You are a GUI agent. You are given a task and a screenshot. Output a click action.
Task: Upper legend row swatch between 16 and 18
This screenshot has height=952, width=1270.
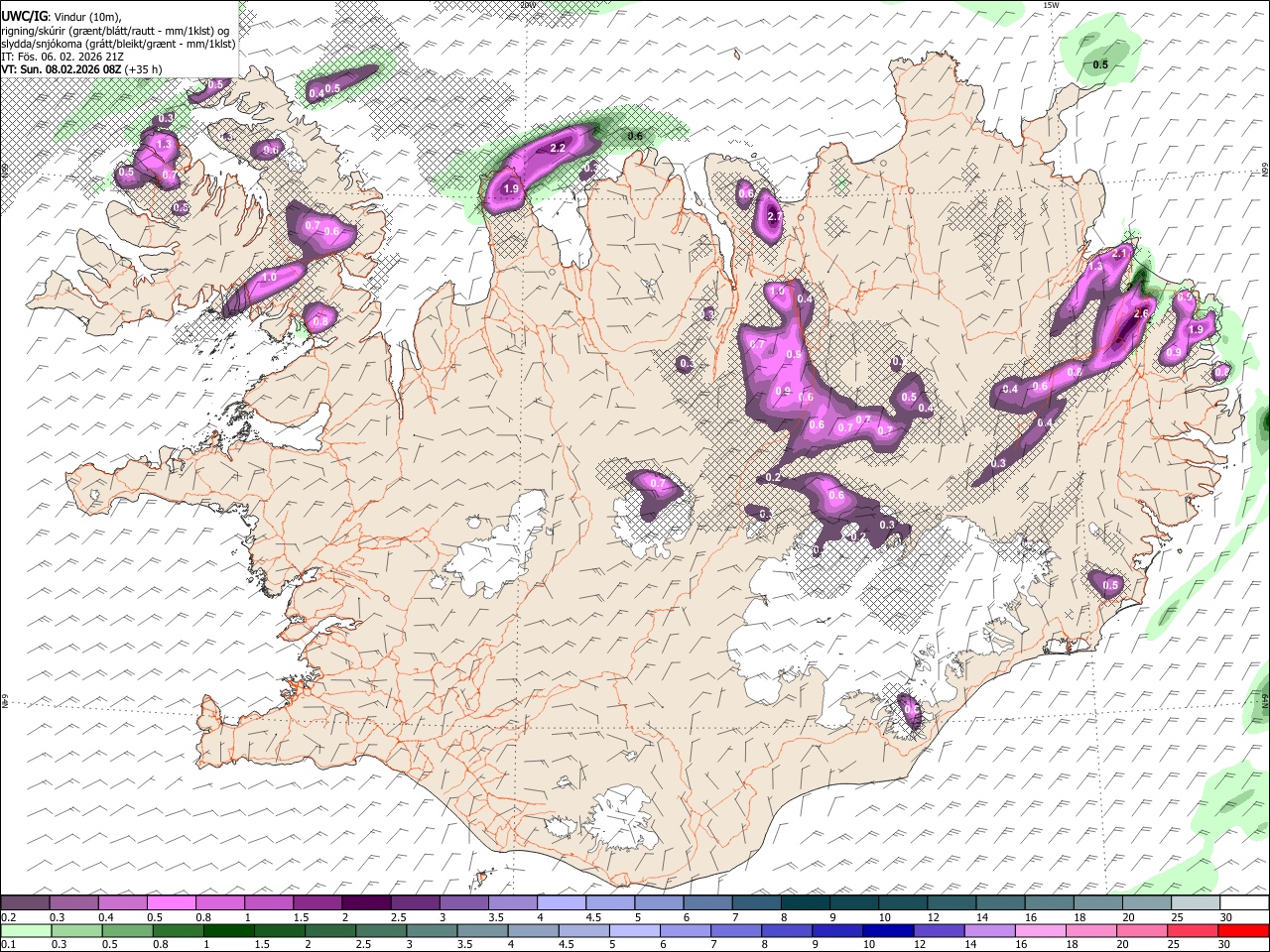click(x=1049, y=903)
